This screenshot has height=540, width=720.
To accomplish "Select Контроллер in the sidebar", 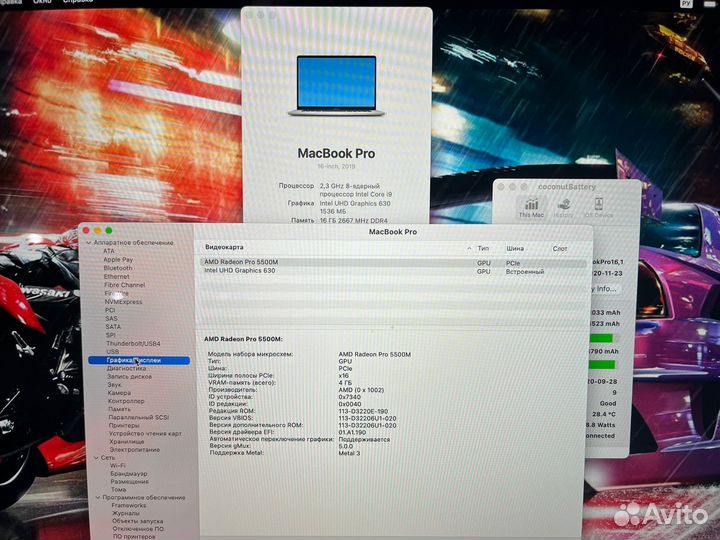I will point(126,401).
